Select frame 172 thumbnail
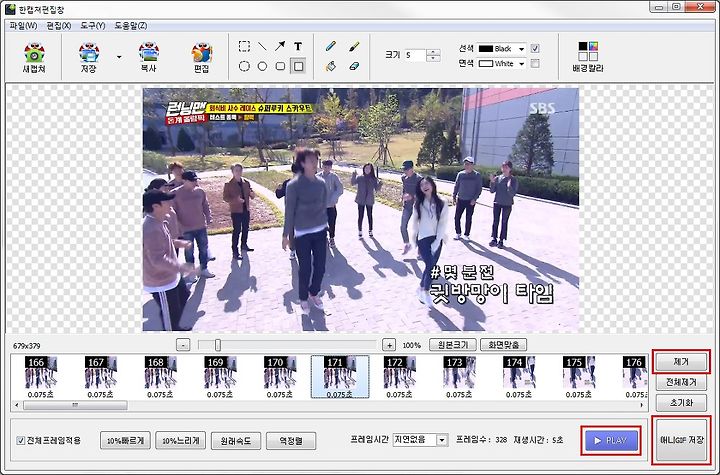The image size is (720, 475). [x=399, y=377]
